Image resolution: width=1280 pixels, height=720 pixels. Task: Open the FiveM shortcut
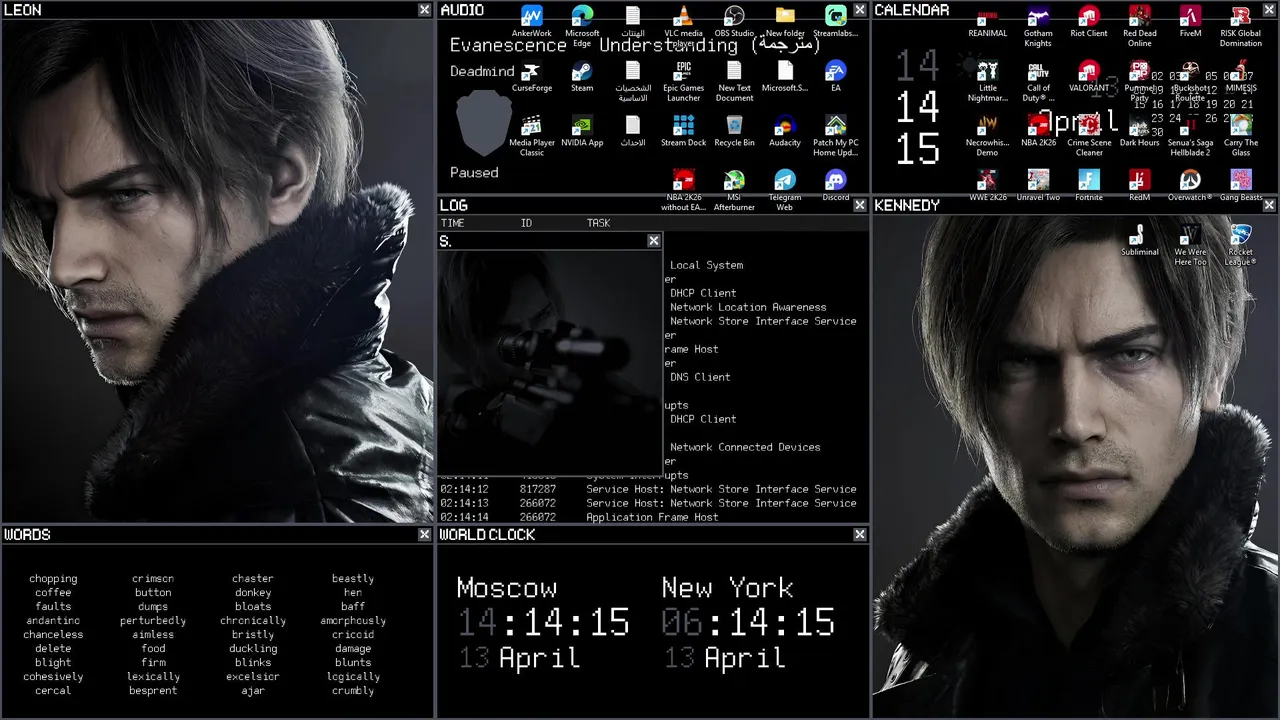tap(1190, 23)
